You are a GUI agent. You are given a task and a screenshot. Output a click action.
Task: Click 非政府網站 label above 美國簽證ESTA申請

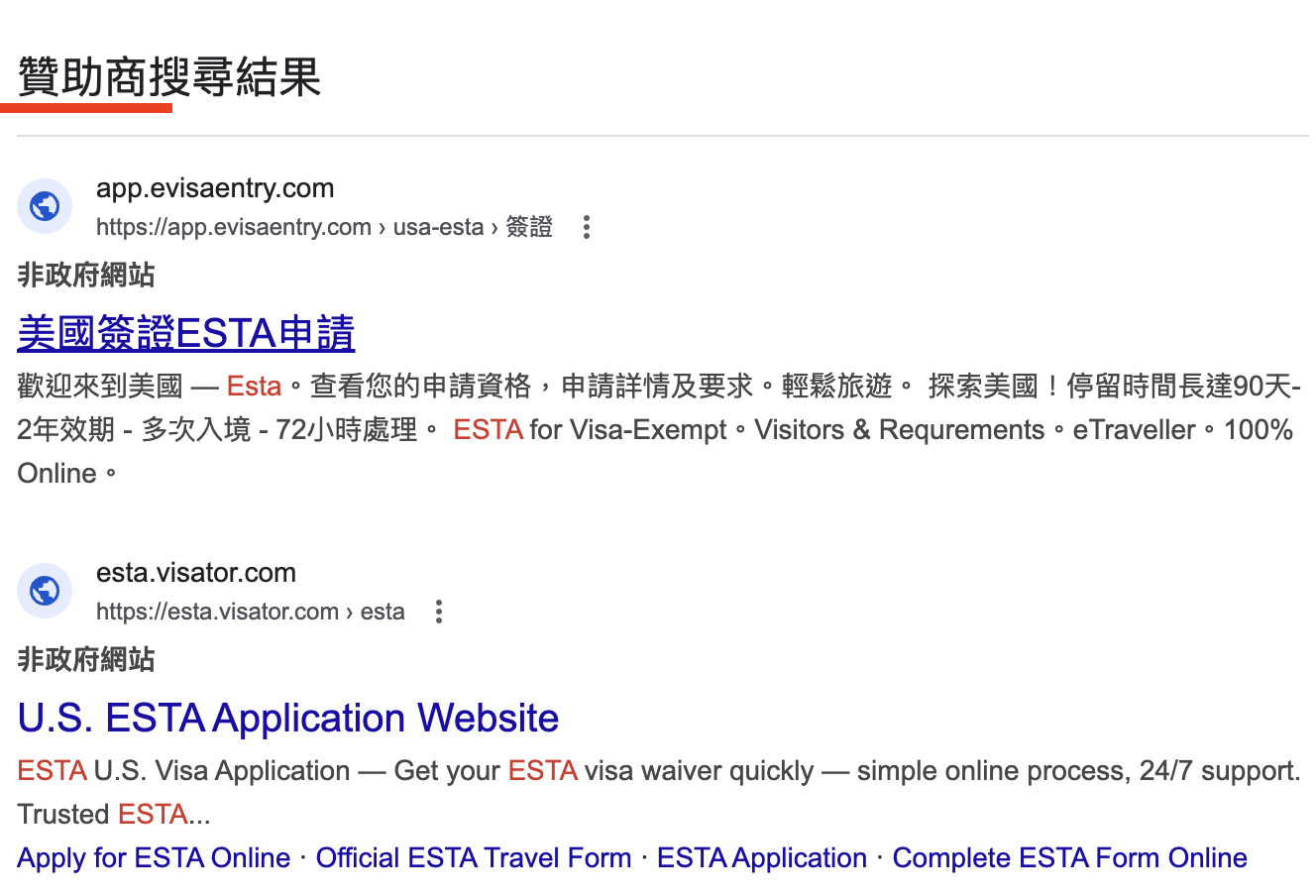(x=86, y=275)
